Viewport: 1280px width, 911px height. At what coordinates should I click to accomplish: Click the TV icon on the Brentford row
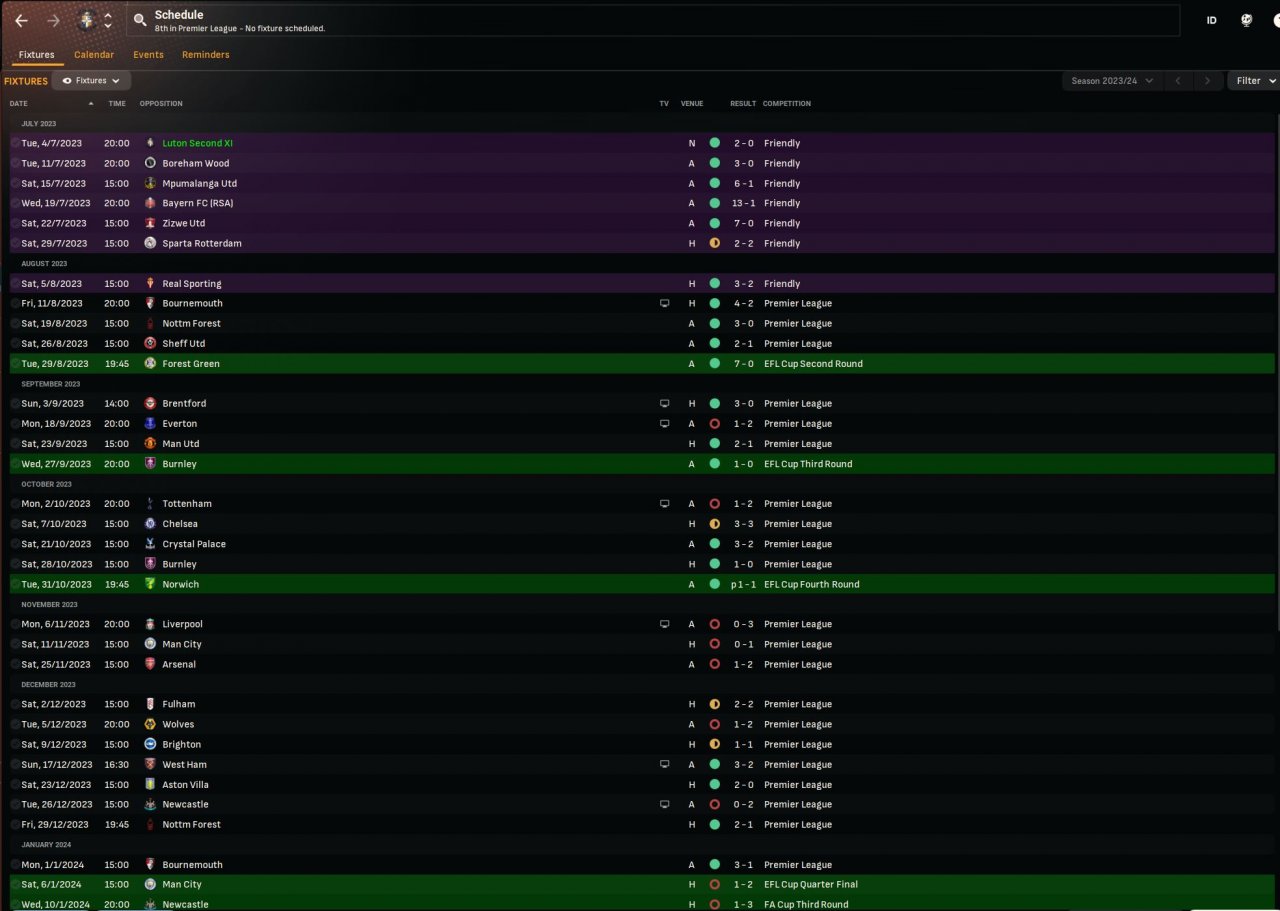[664, 403]
